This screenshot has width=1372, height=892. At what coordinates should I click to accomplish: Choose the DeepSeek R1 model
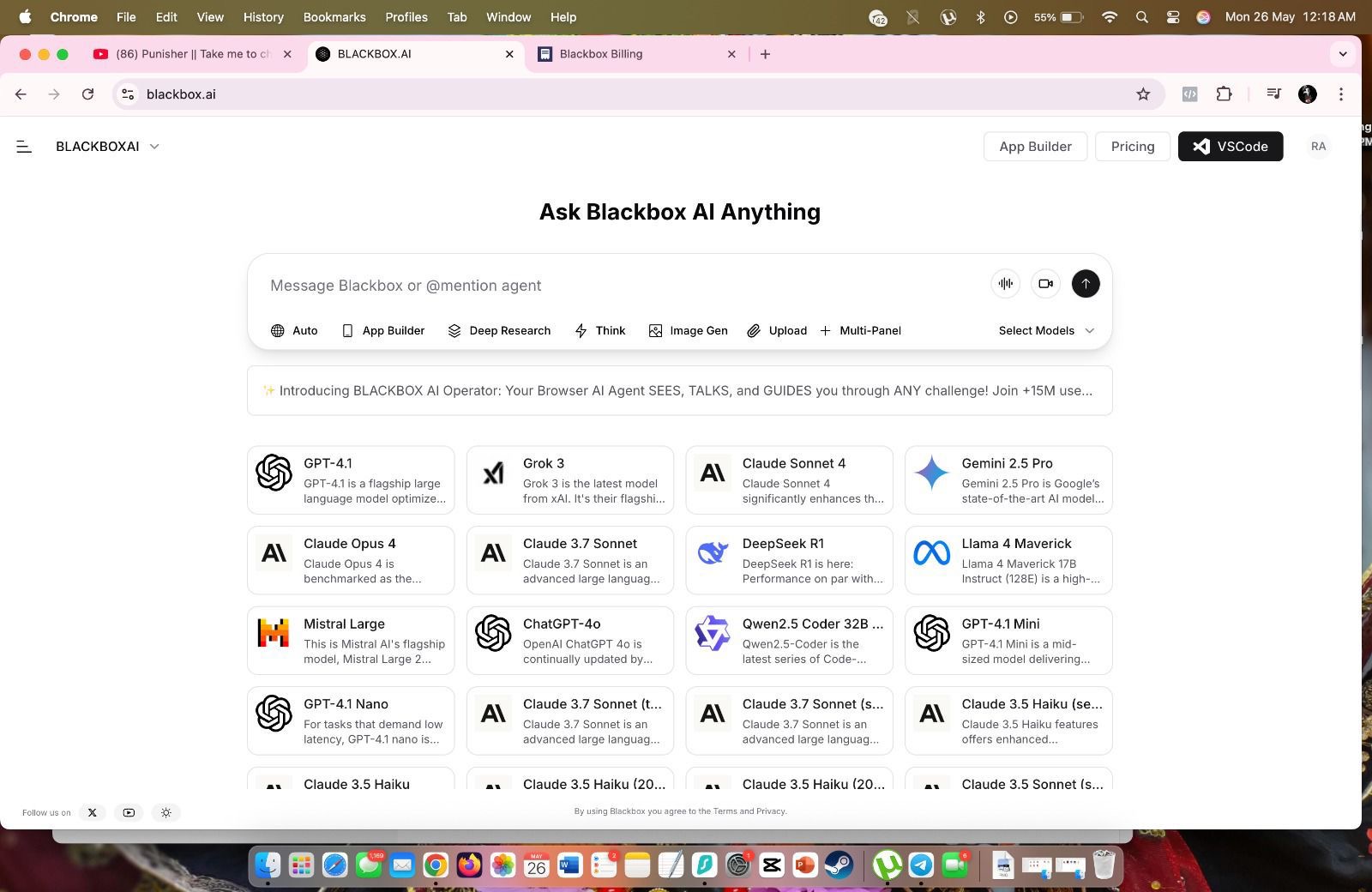[790, 560]
